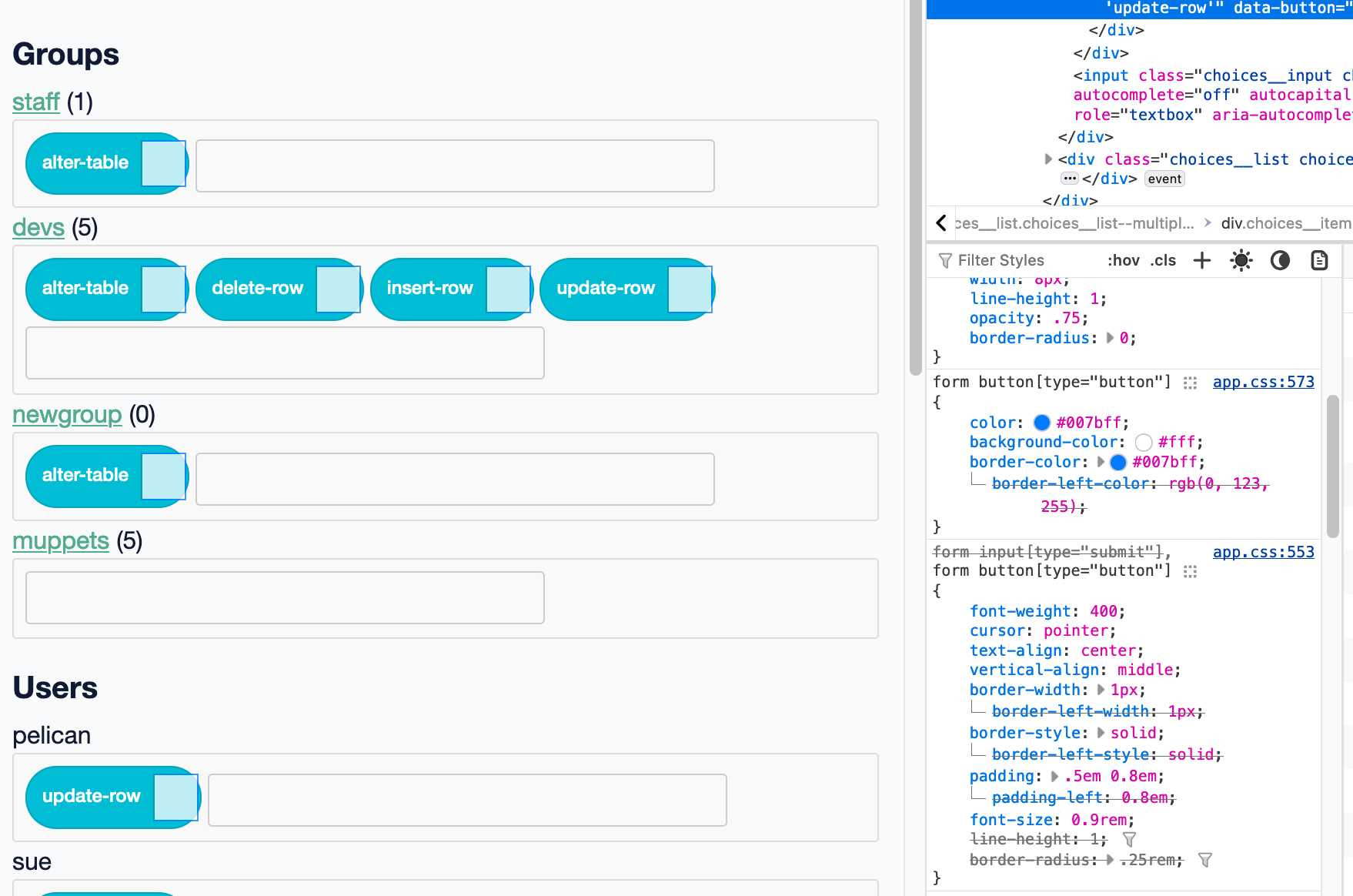Open color picker for color #007bff
This screenshot has width=1353, height=896.
point(1042,423)
